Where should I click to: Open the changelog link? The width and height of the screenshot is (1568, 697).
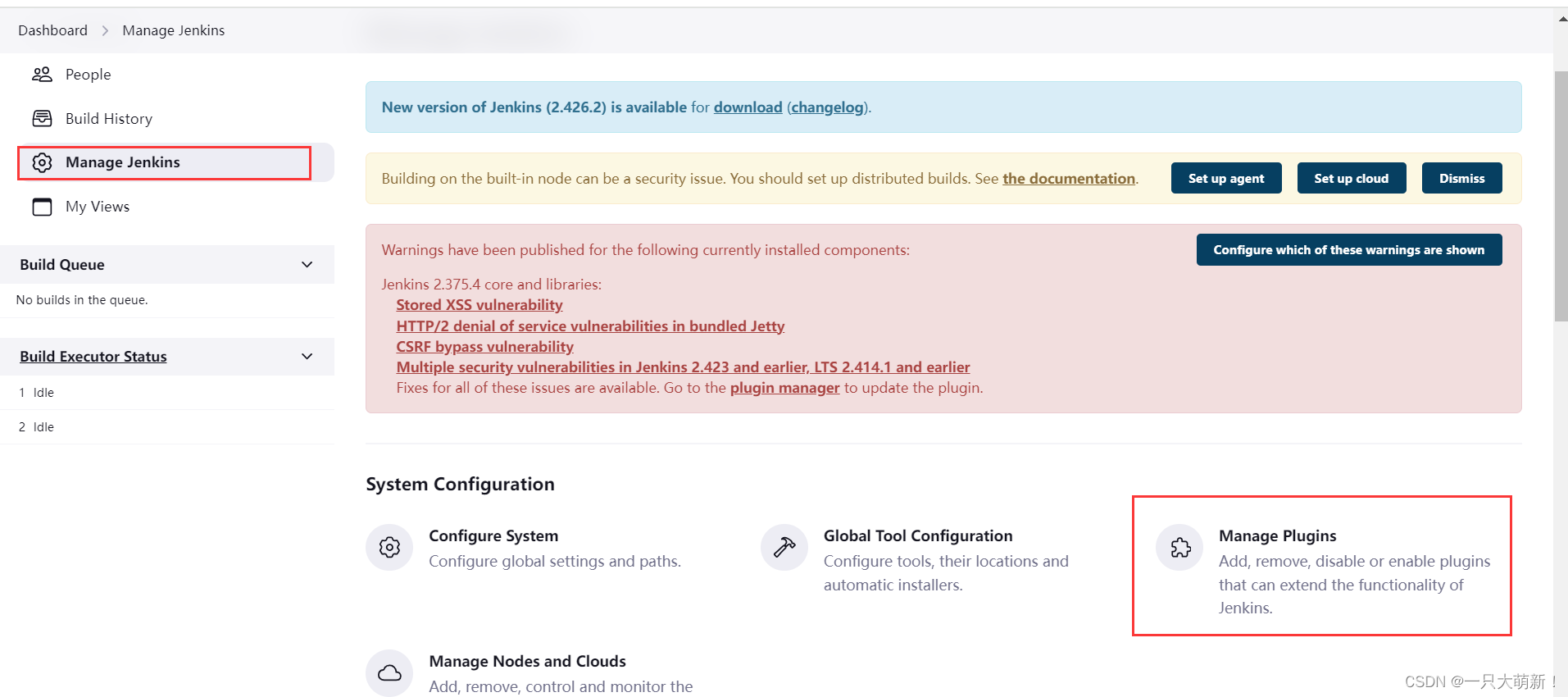pos(827,107)
